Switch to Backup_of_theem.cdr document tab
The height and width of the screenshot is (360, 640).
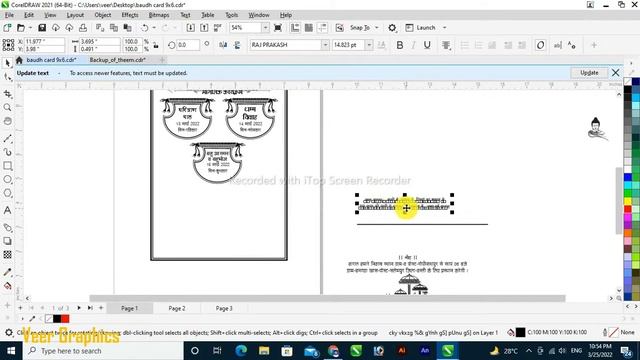118,60
